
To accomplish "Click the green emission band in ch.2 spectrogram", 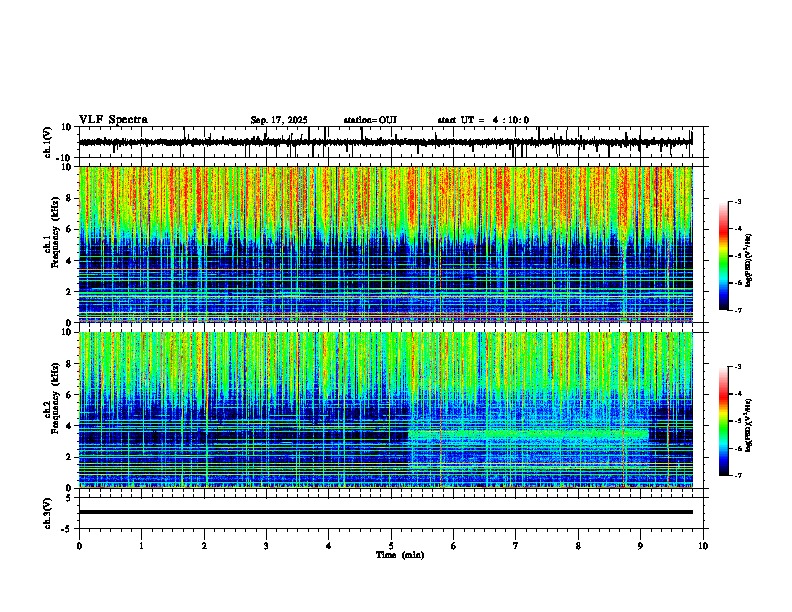I will click(528, 434).
